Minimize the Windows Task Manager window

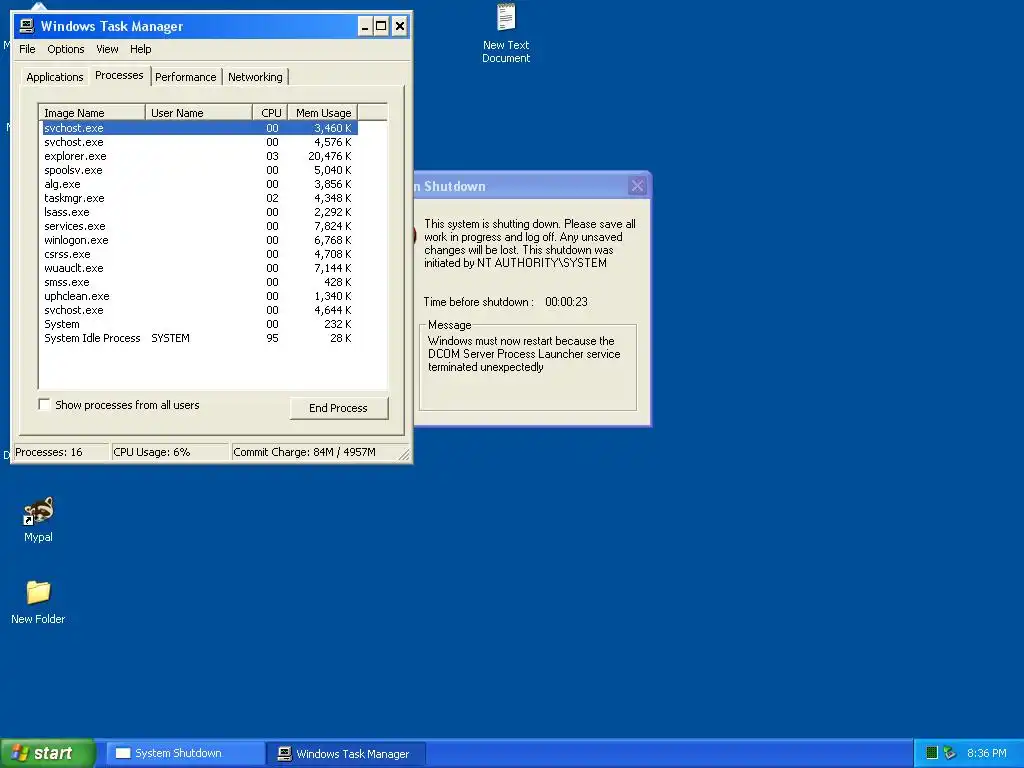365,26
